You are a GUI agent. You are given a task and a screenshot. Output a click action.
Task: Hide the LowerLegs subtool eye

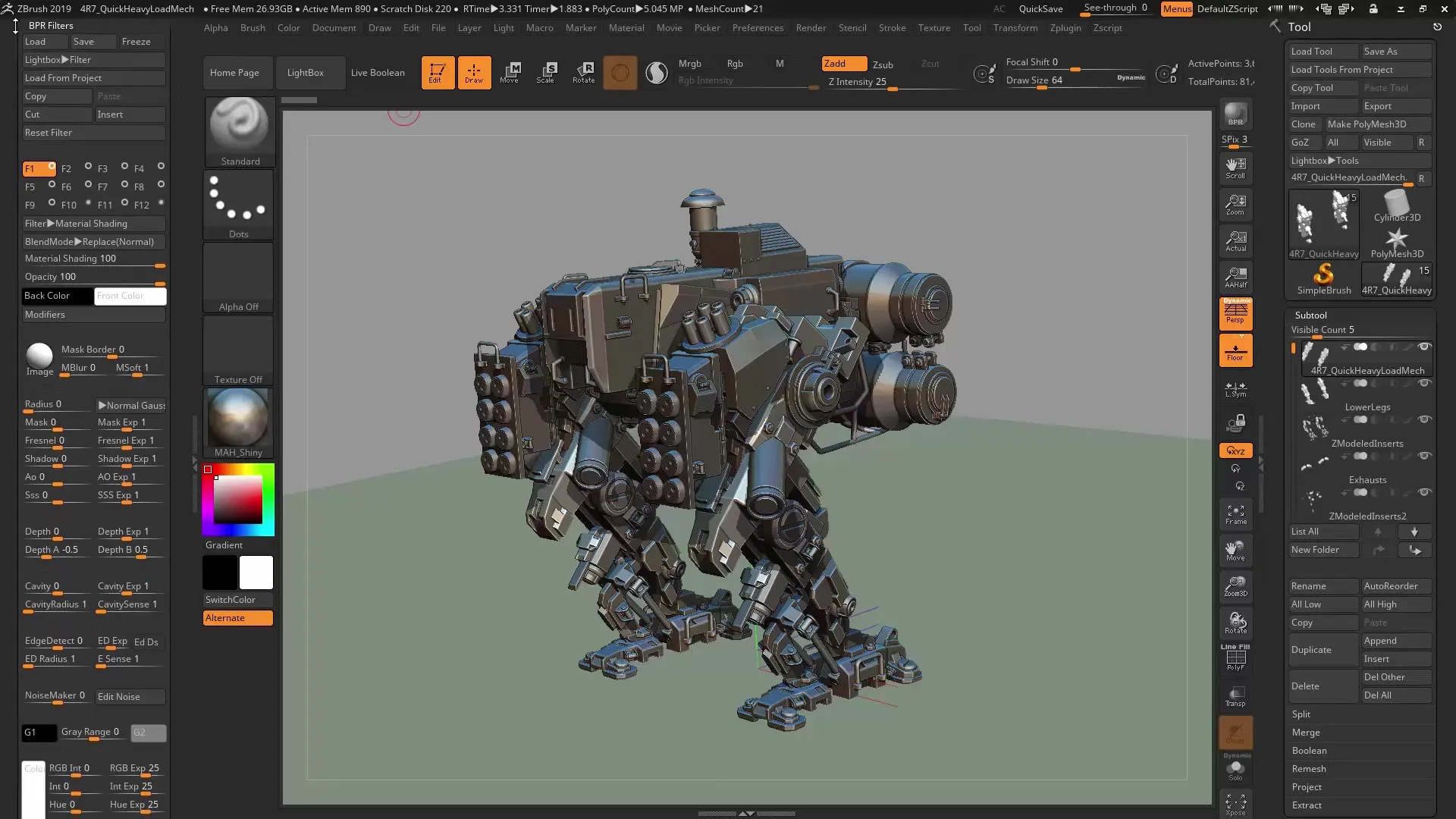pyautogui.click(x=1424, y=383)
